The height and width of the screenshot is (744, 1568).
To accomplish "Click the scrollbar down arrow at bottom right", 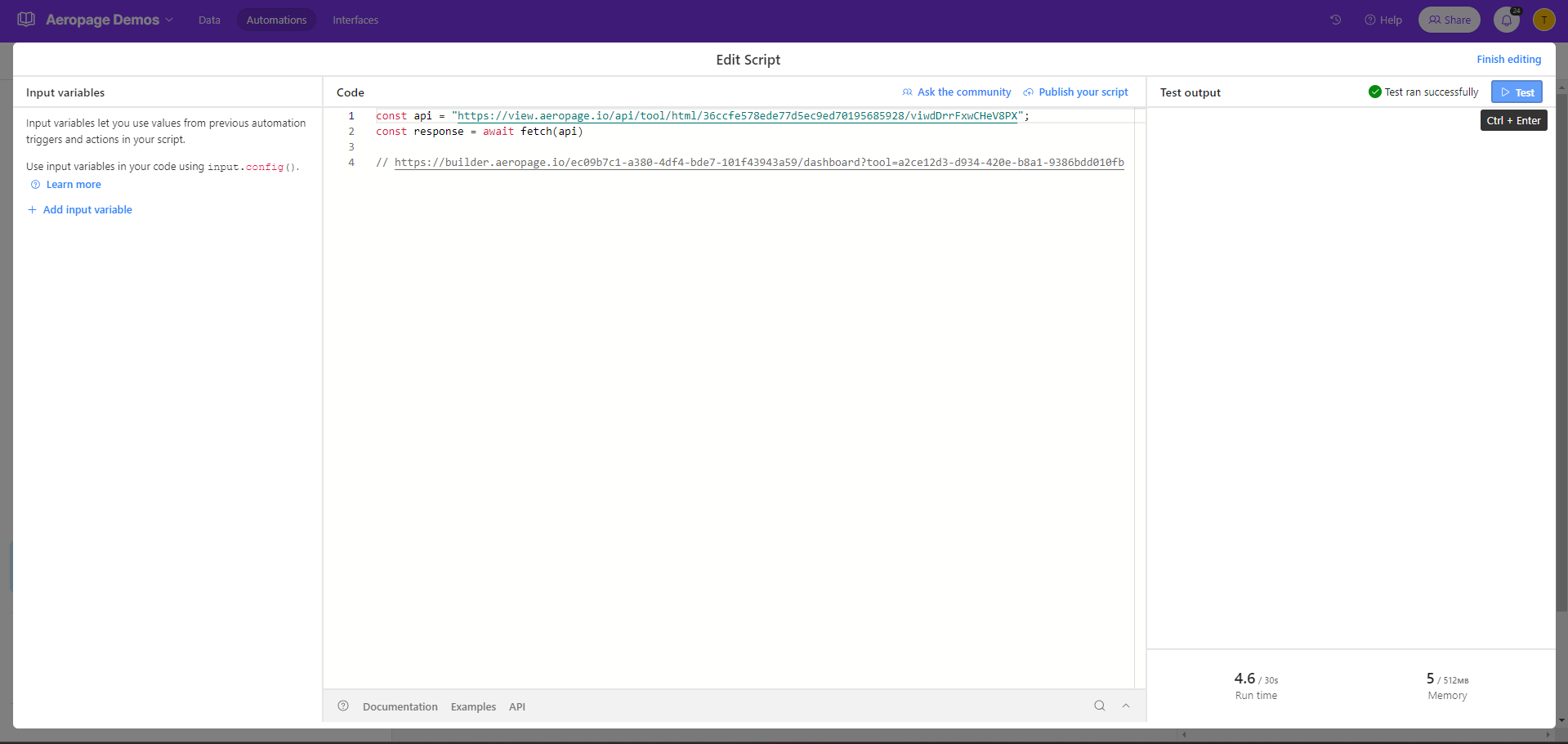I will [x=1561, y=720].
